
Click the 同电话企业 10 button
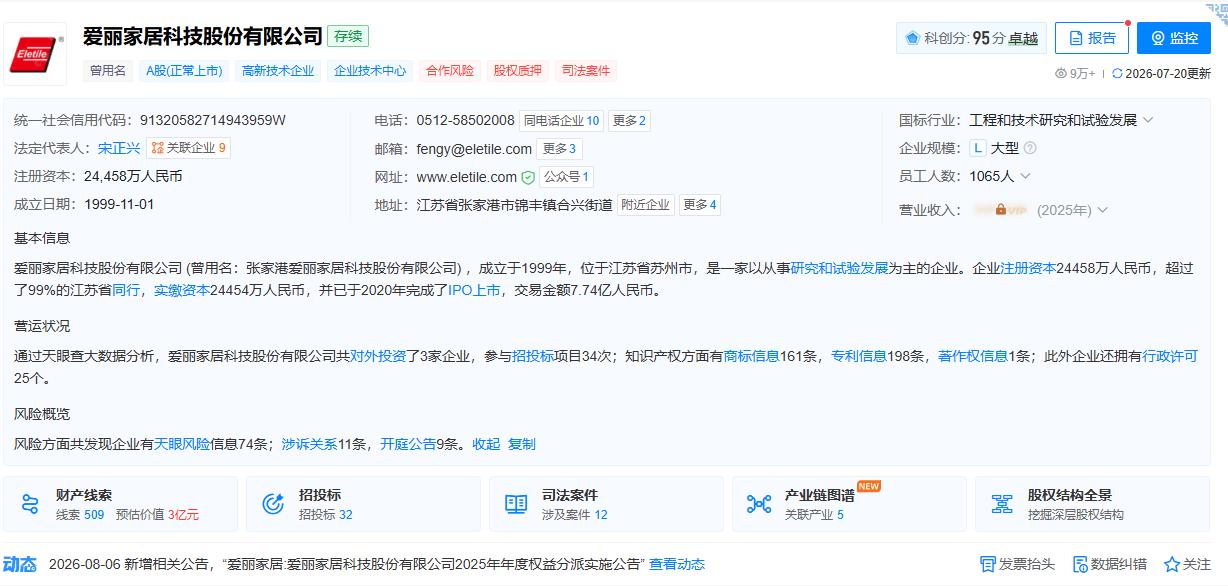point(561,121)
